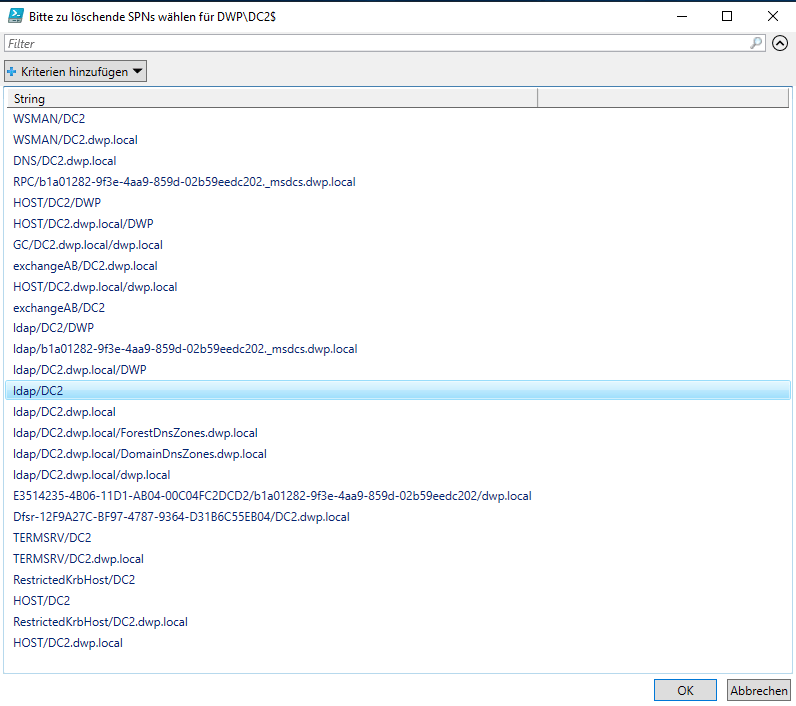Select the exchangeAB/DC2 entry
Screen dimensions: 796x706
click(59, 308)
